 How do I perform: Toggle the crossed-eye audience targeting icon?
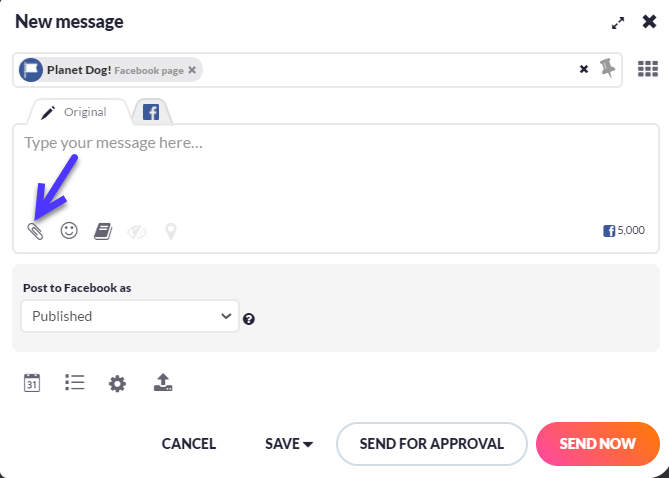point(137,232)
